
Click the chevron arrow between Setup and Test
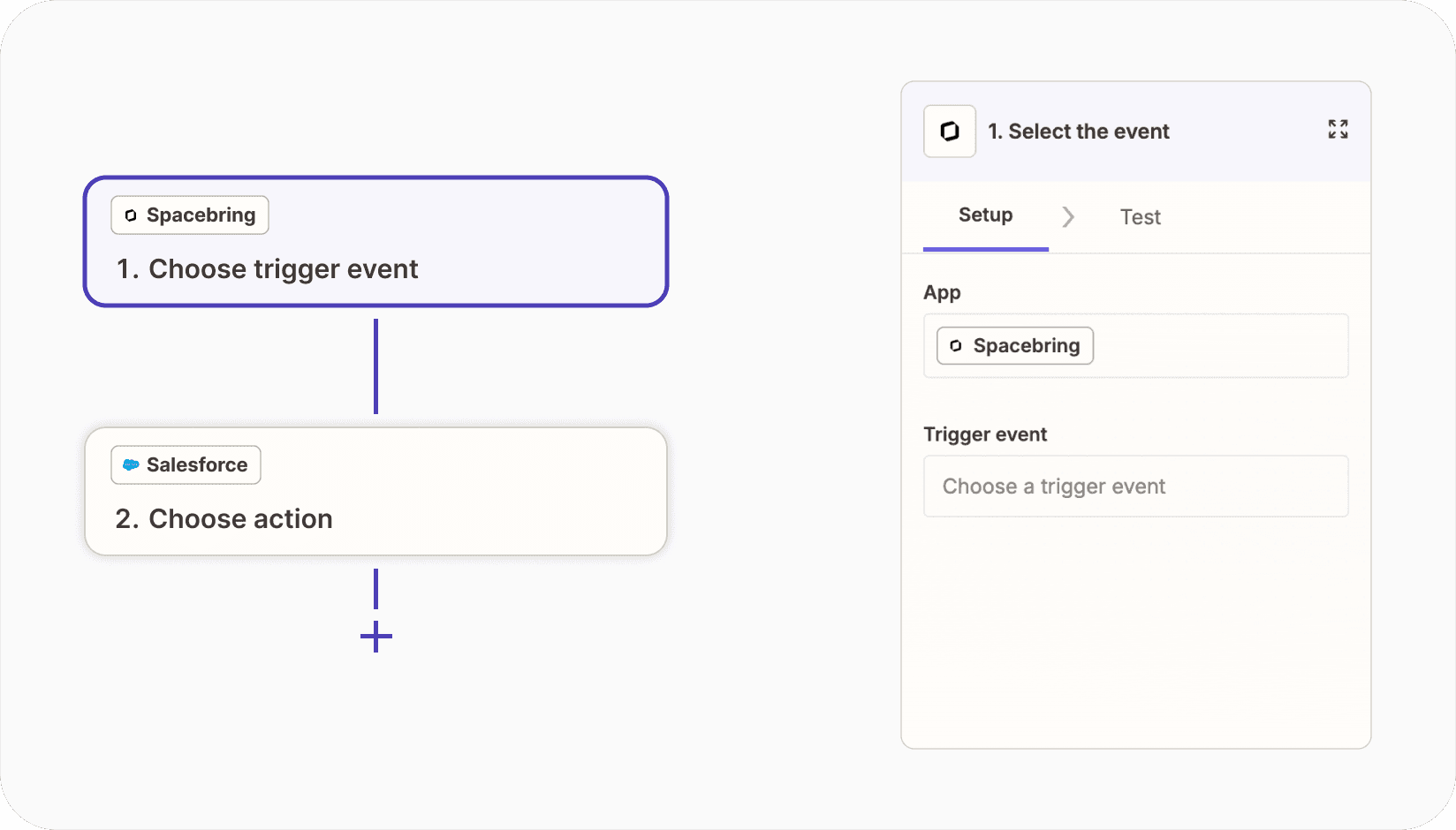(1068, 217)
